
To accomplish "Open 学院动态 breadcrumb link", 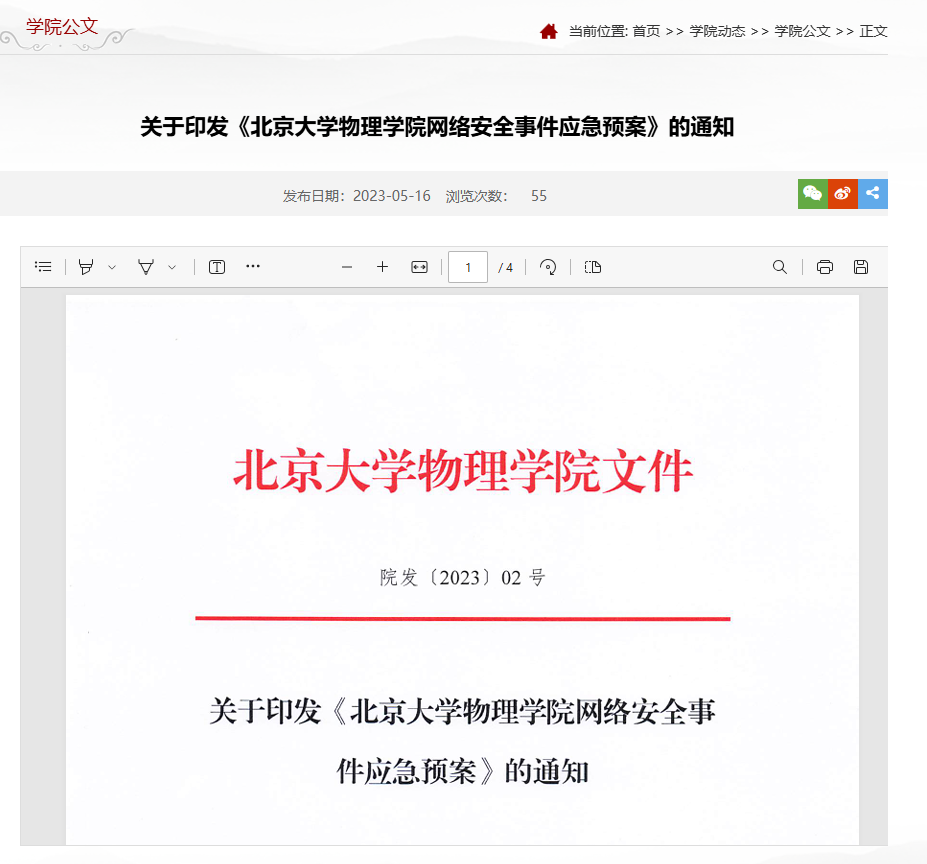I will pos(717,31).
